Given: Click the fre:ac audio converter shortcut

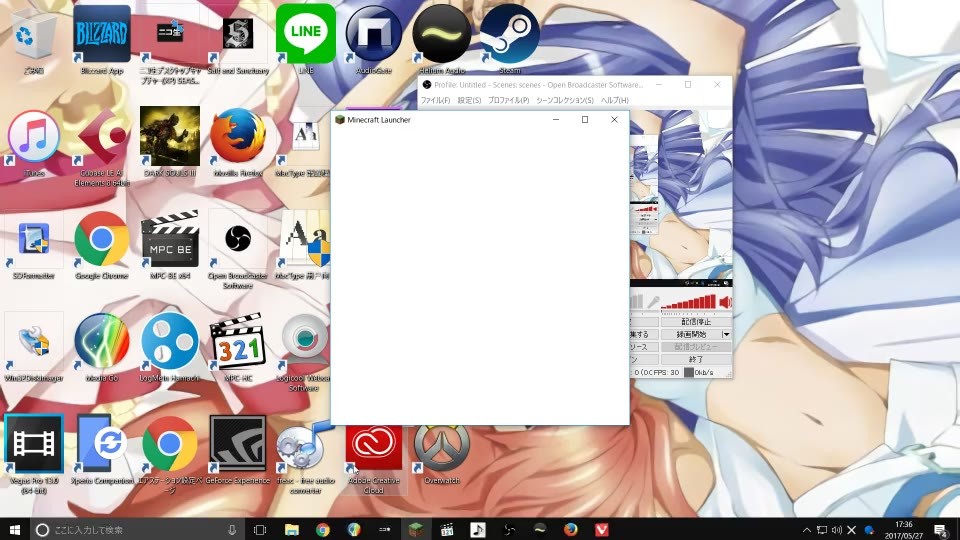Looking at the screenshot, I should coord(306,456).
